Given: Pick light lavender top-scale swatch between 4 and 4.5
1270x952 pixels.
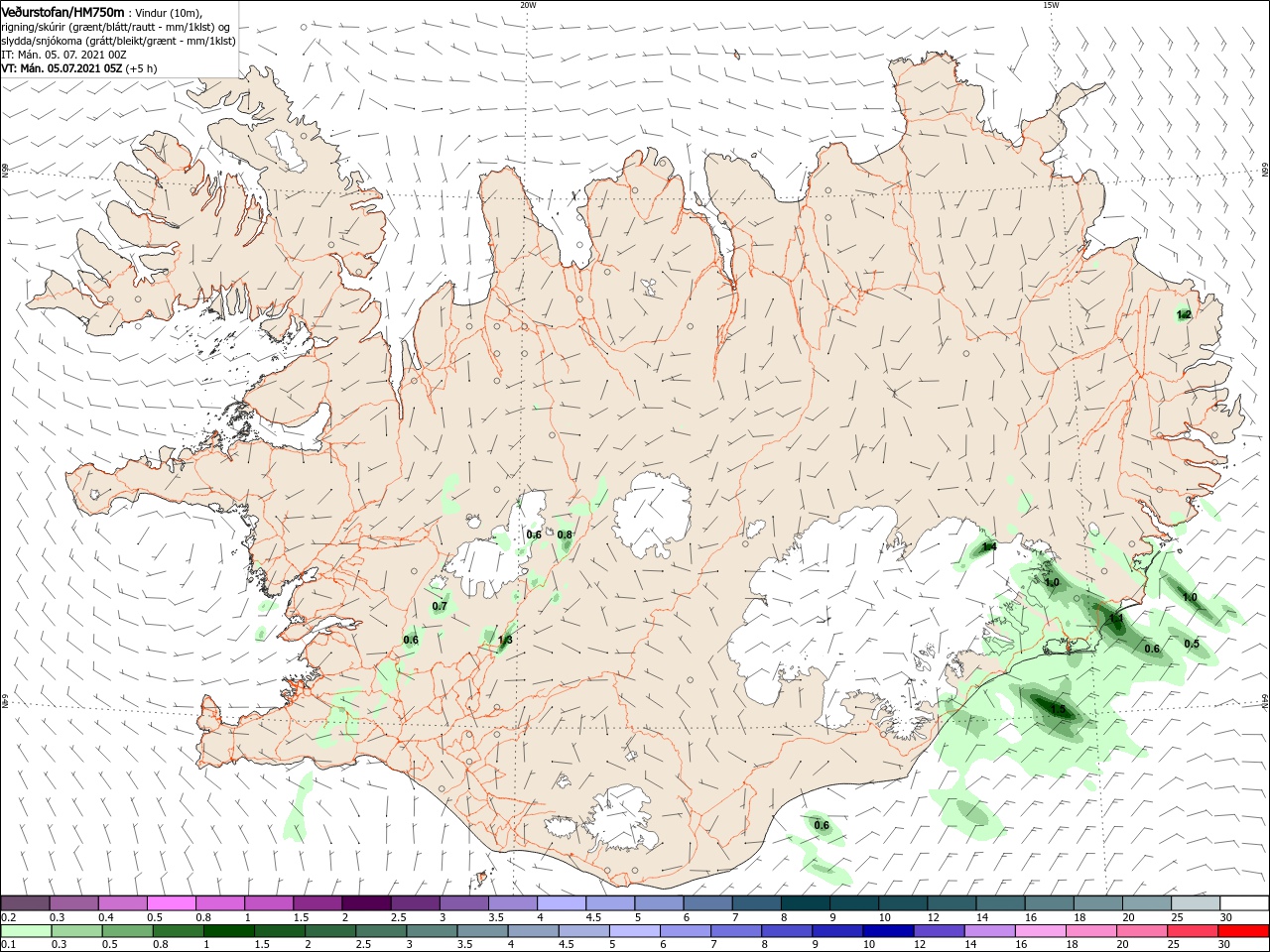Looking at the screenshot, I should [562, 903].
